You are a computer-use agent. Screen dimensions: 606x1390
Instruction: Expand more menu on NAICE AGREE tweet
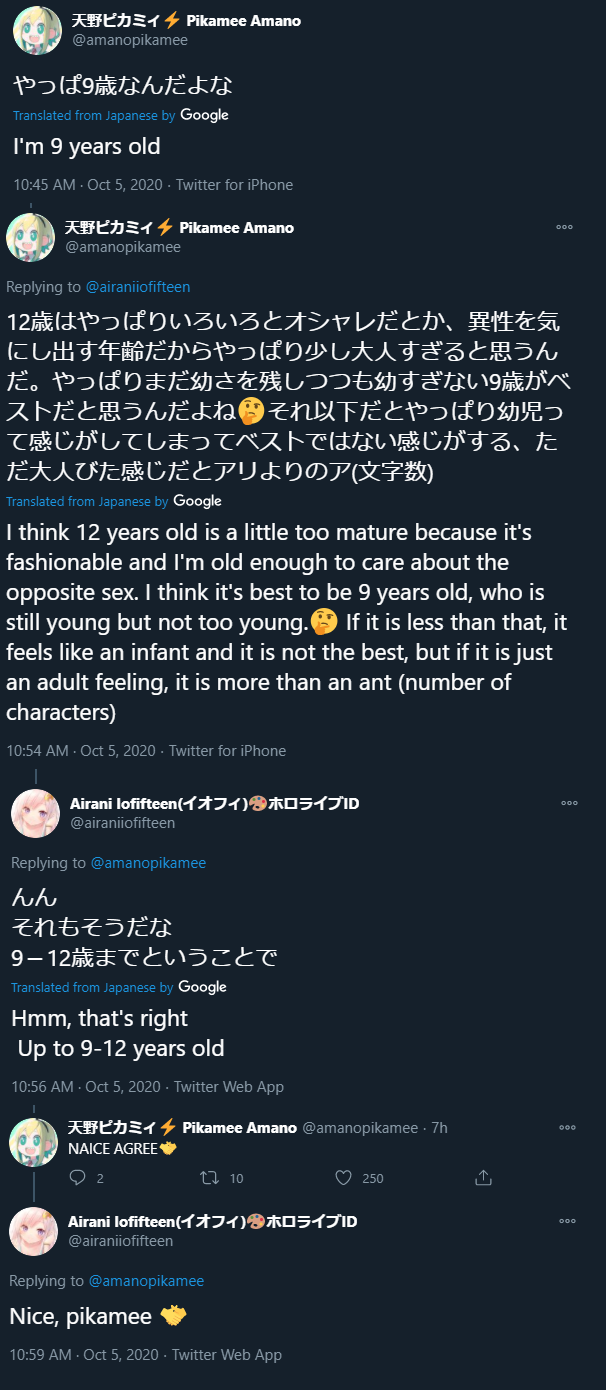click(567, 1128)
